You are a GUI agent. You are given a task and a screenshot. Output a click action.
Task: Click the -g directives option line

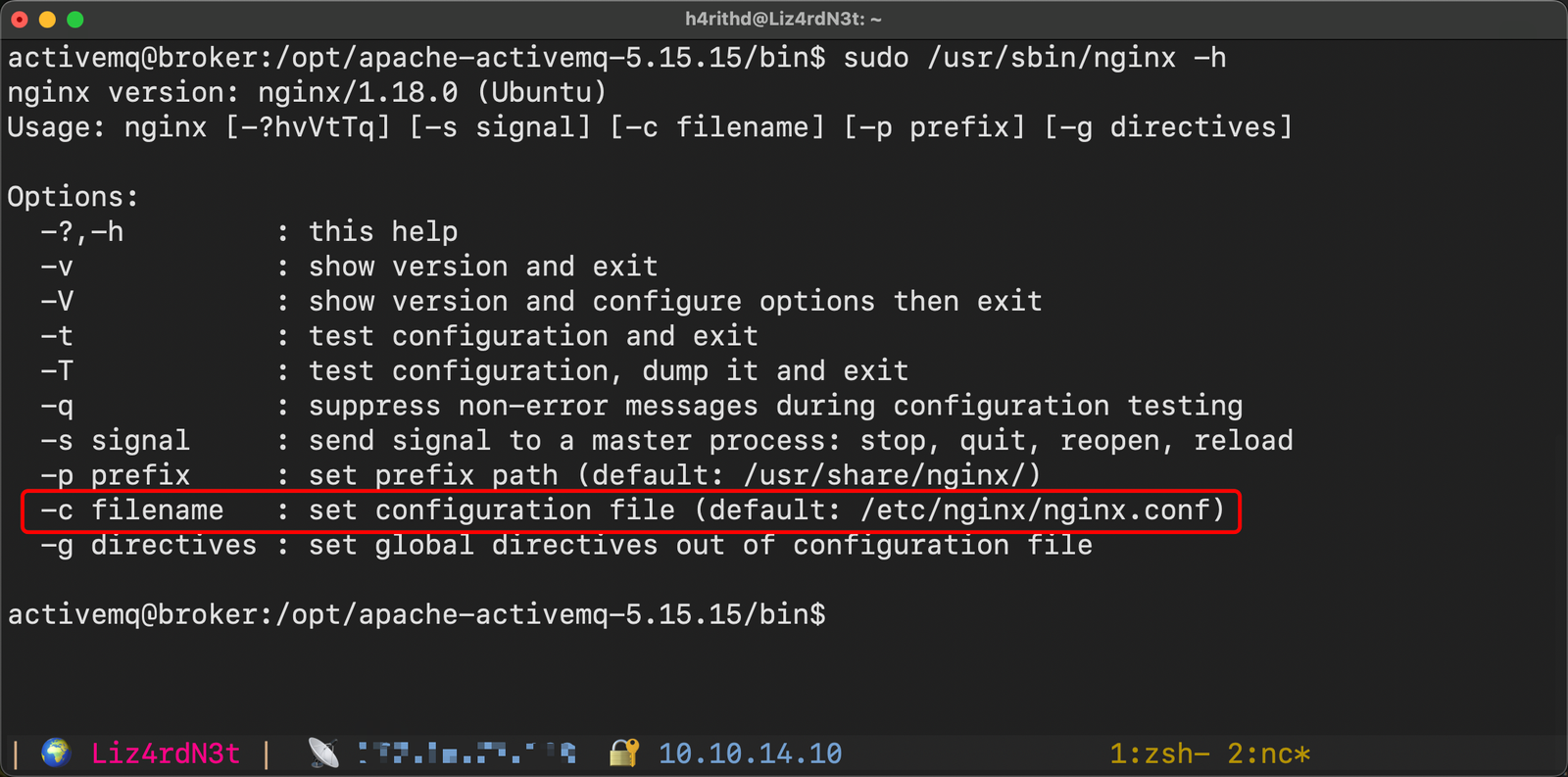click(x=566, y=546)
